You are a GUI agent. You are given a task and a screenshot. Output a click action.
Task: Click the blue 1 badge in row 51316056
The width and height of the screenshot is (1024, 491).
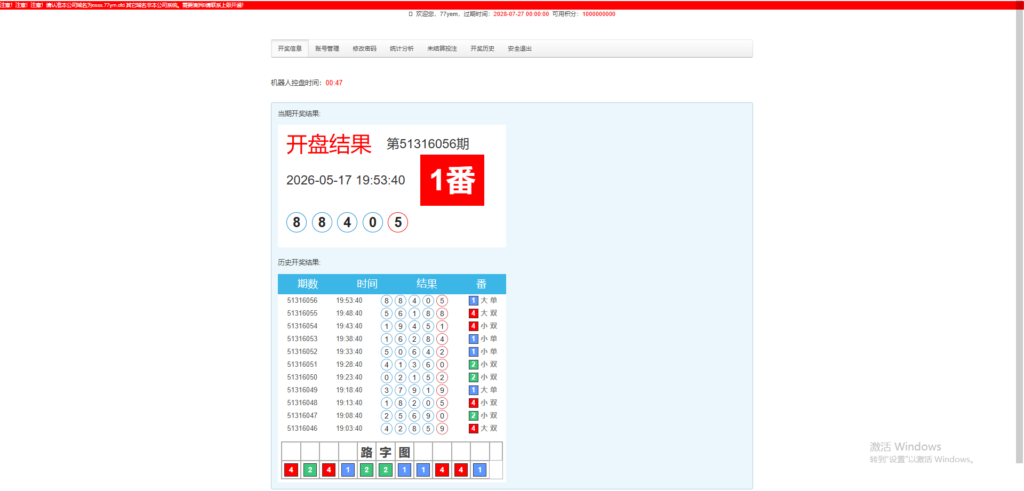473,301
